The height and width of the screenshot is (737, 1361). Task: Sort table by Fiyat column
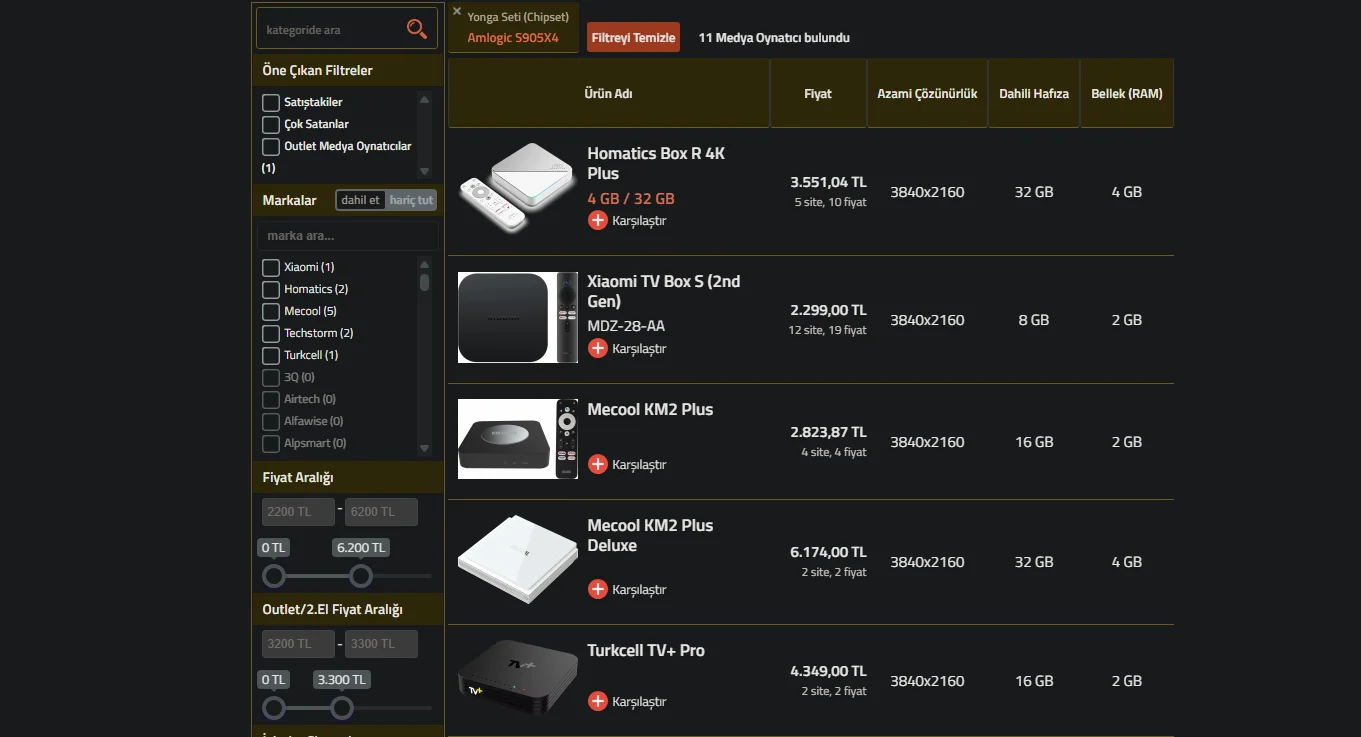pyautogui.click(x=817, y=94)
